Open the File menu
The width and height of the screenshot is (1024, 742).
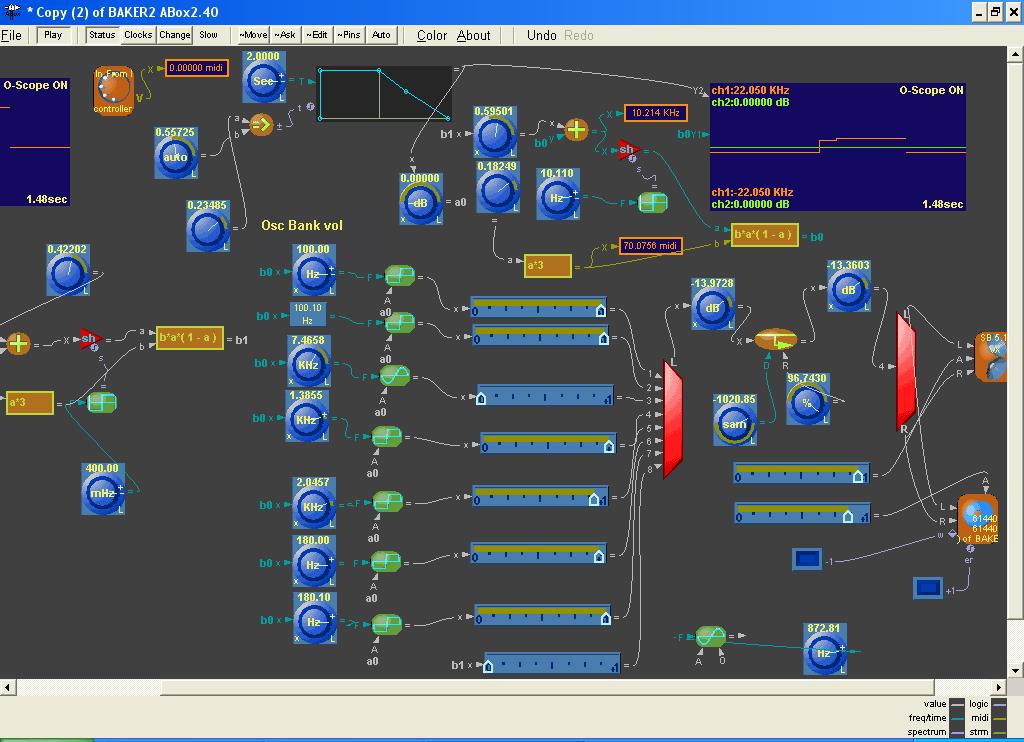(11, 35)
